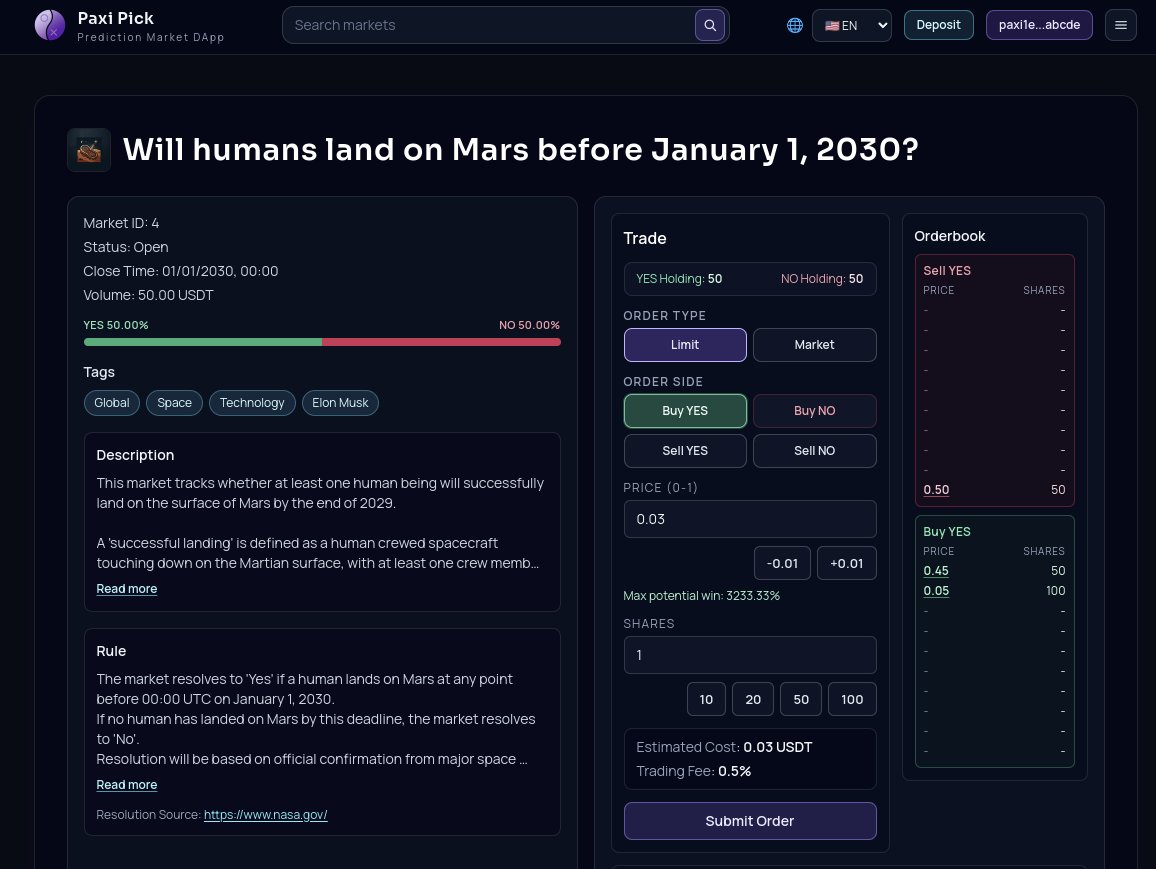Set shares to 10
This screenshot has width=1156, height=869.
[x=706, y=699]
